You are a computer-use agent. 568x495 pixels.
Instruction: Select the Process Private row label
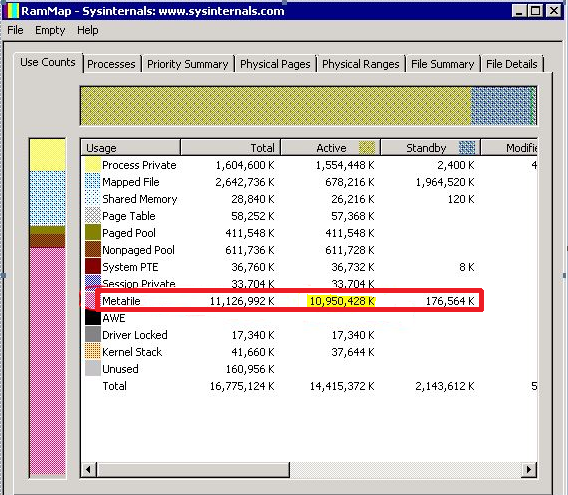(139, 165)
